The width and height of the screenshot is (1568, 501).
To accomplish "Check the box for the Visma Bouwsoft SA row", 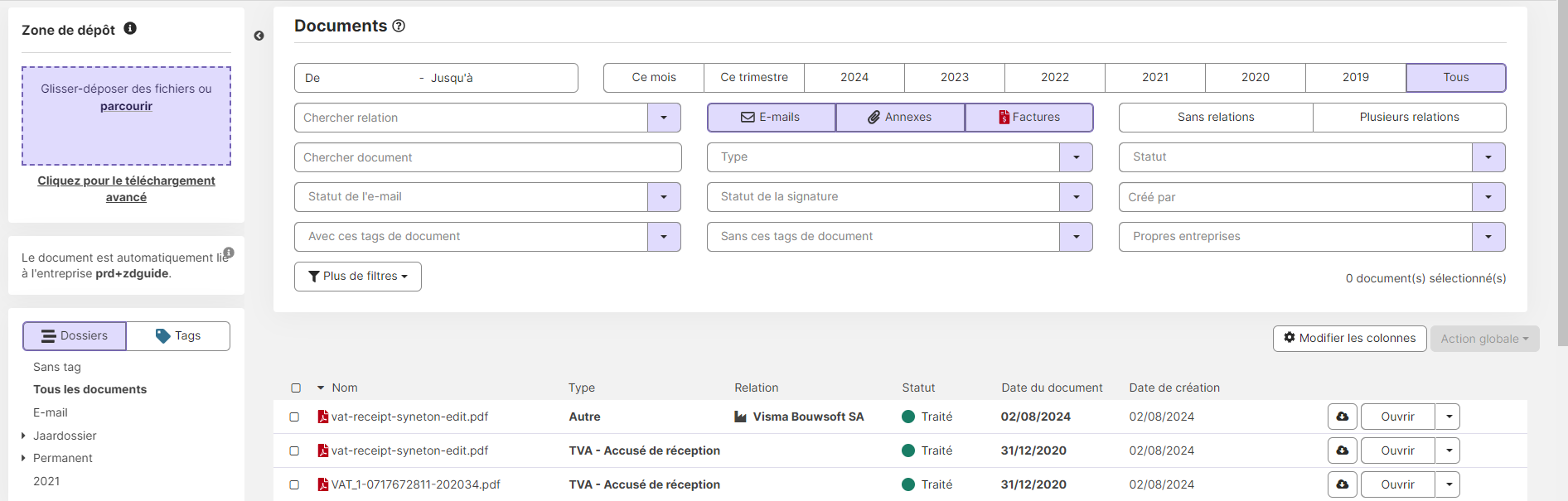I will (x=294, y=417).
